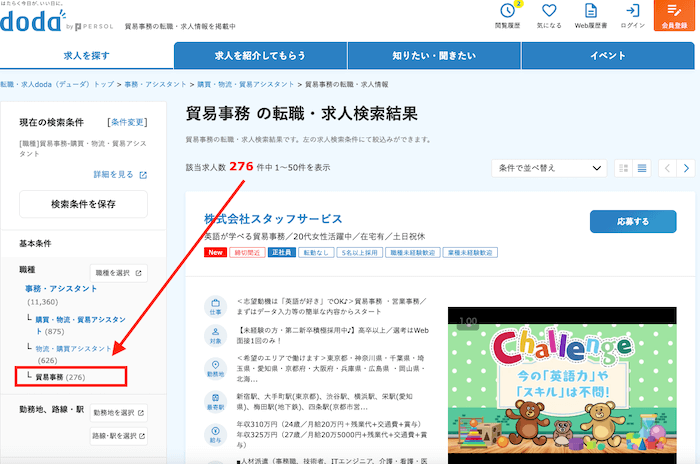This screenshot has height=464, width=700.
Task: Click the red New tag
Action: tap(215, 253)
